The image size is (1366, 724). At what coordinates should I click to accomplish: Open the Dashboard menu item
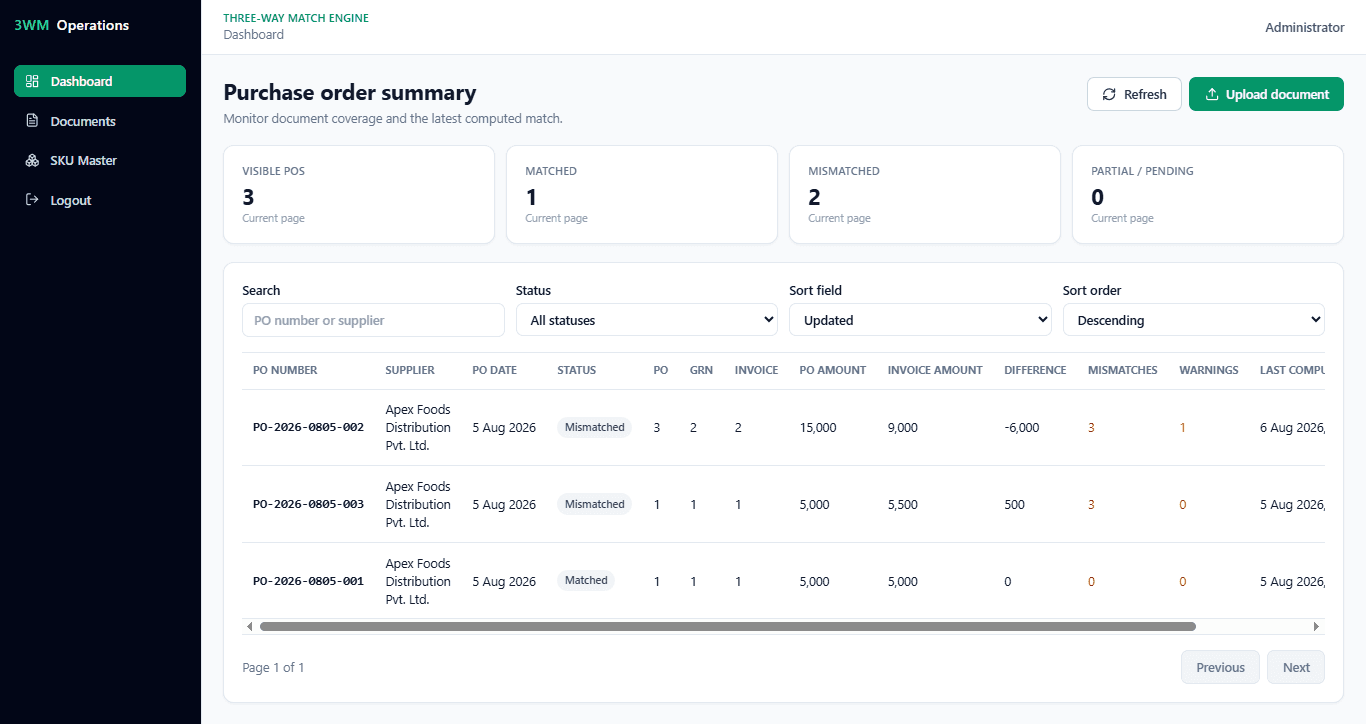(100, 81)
